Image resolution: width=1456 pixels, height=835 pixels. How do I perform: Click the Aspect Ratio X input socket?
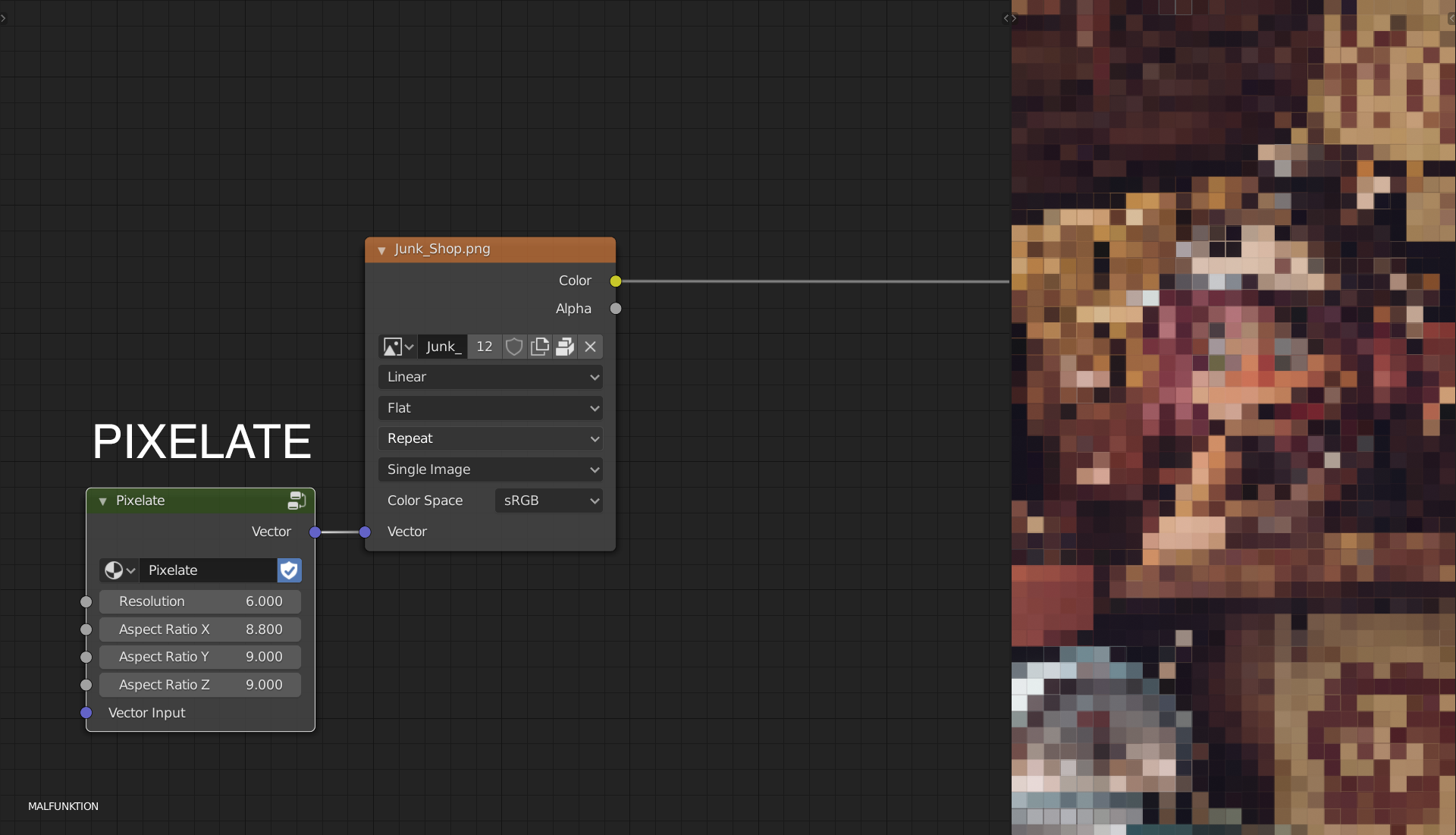(x=86, y=629)
